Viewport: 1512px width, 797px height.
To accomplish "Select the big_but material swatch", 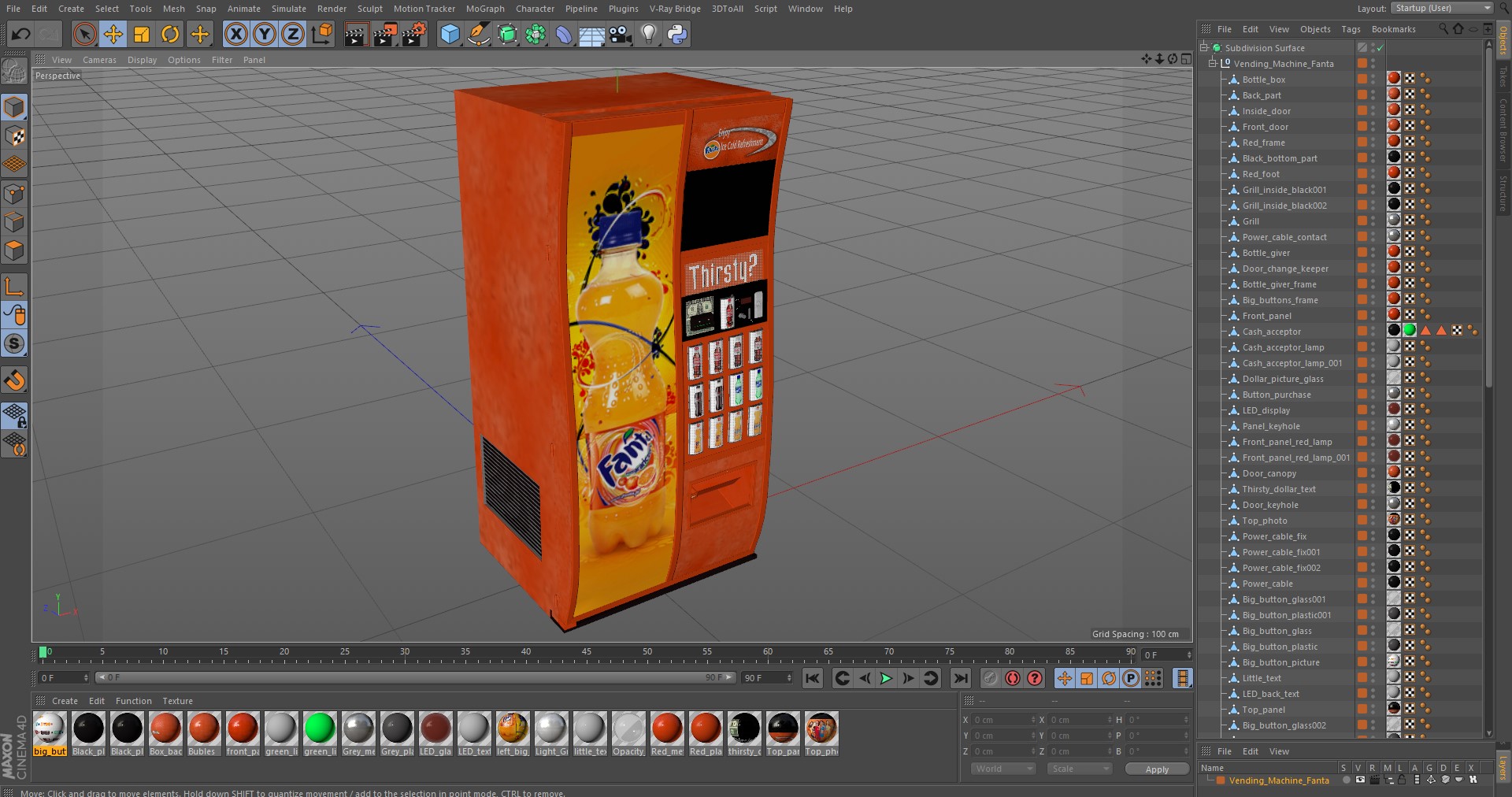I will [50, 733].
